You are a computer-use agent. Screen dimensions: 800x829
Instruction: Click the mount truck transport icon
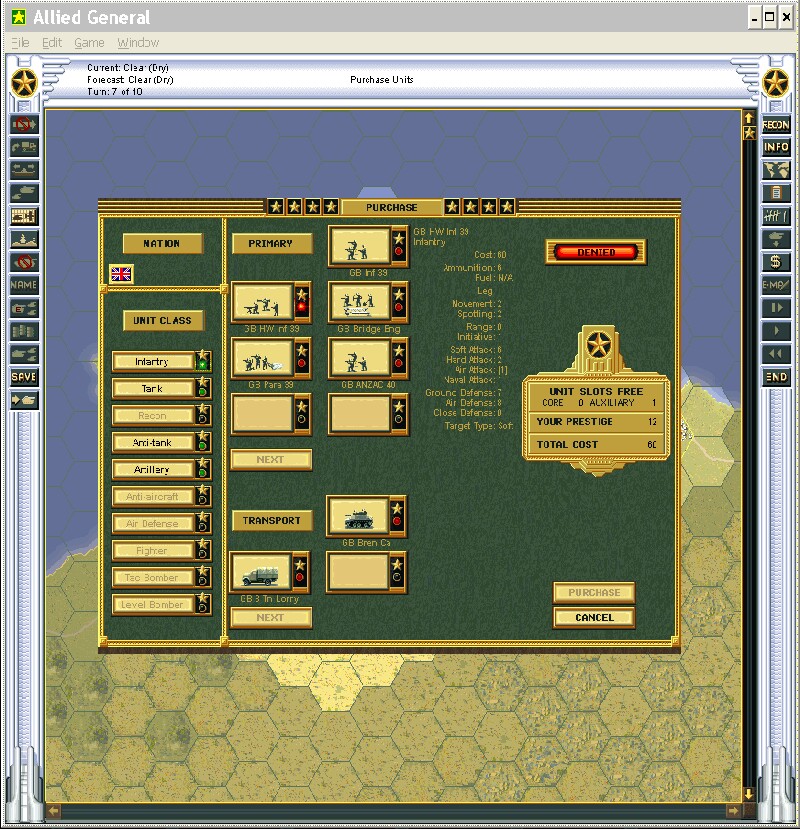point(24,147)
